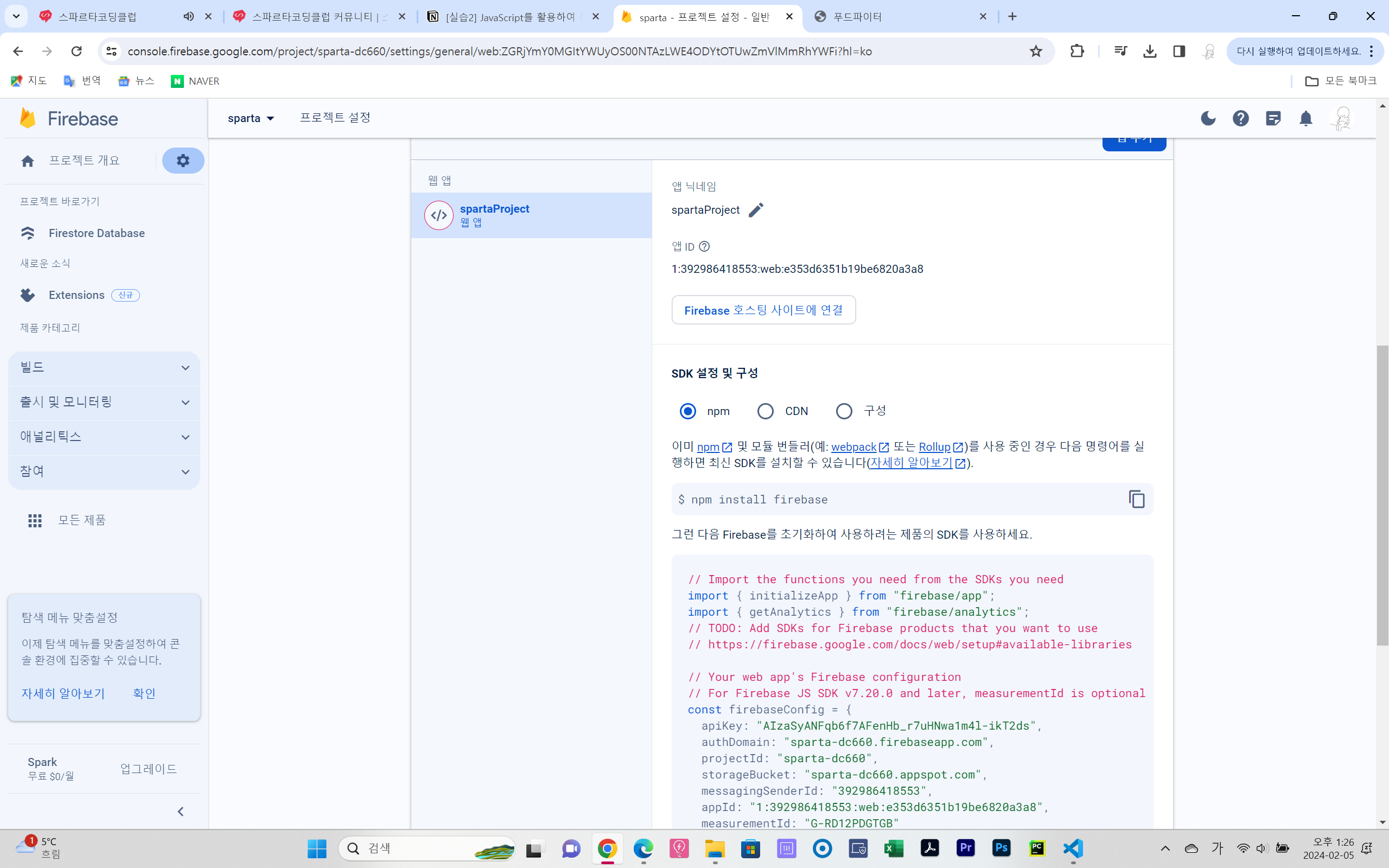This screenshot has height=868, width=1389.
Task: Edit app nickname with pencil icon
Action: point(756,210)
